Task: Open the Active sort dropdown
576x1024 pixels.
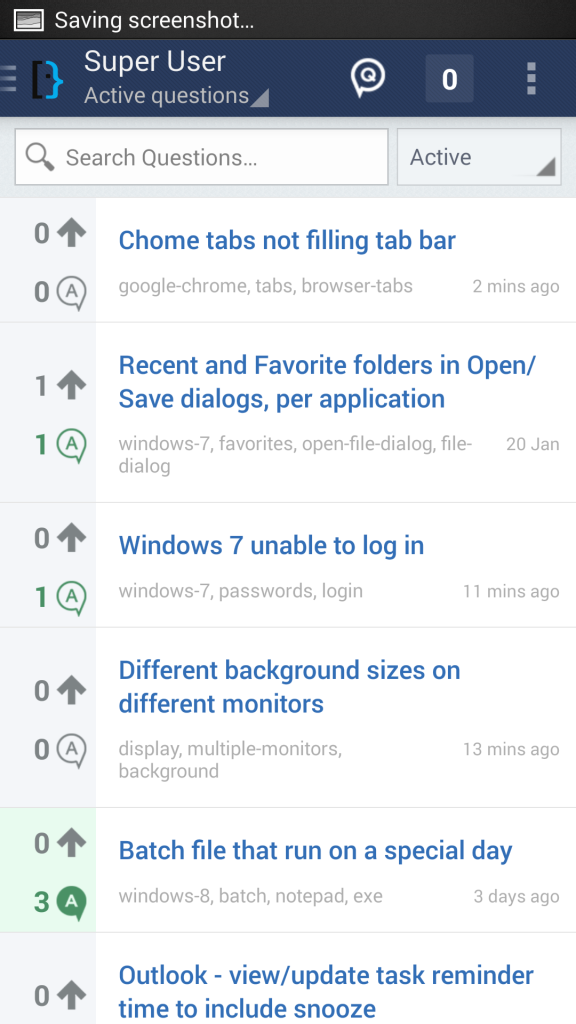Action: (x=479, y=157)
